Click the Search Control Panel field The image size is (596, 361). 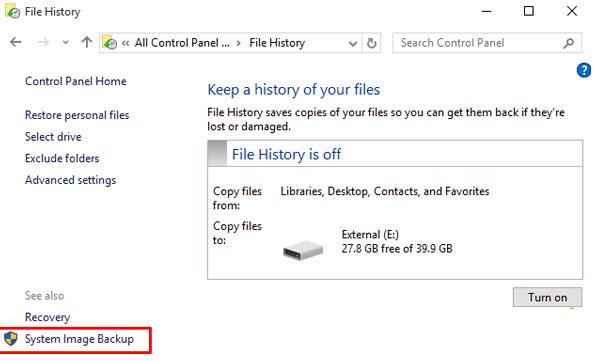tap(487, 43)
